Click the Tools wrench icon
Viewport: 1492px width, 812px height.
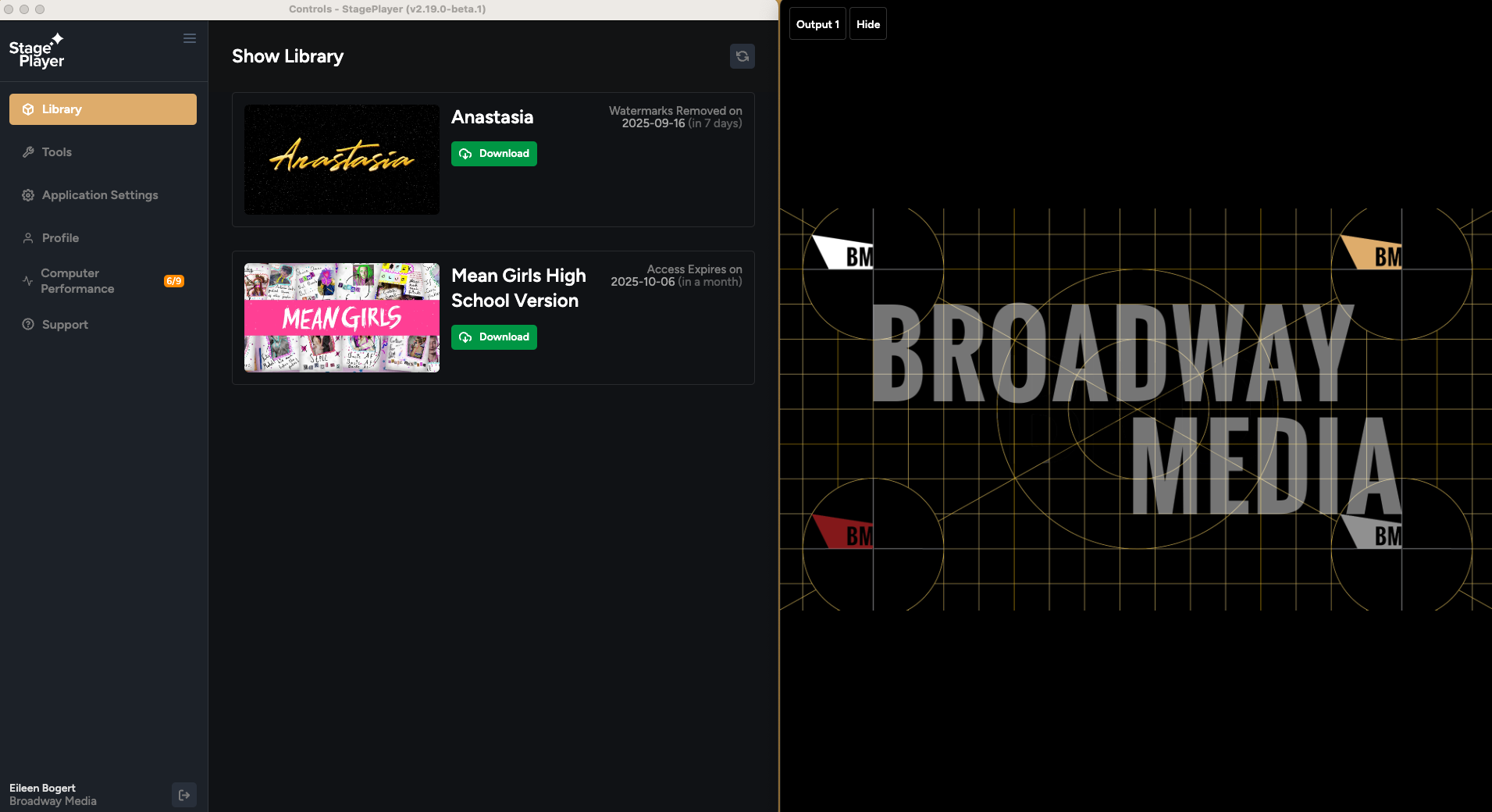(x=28, y=152)
